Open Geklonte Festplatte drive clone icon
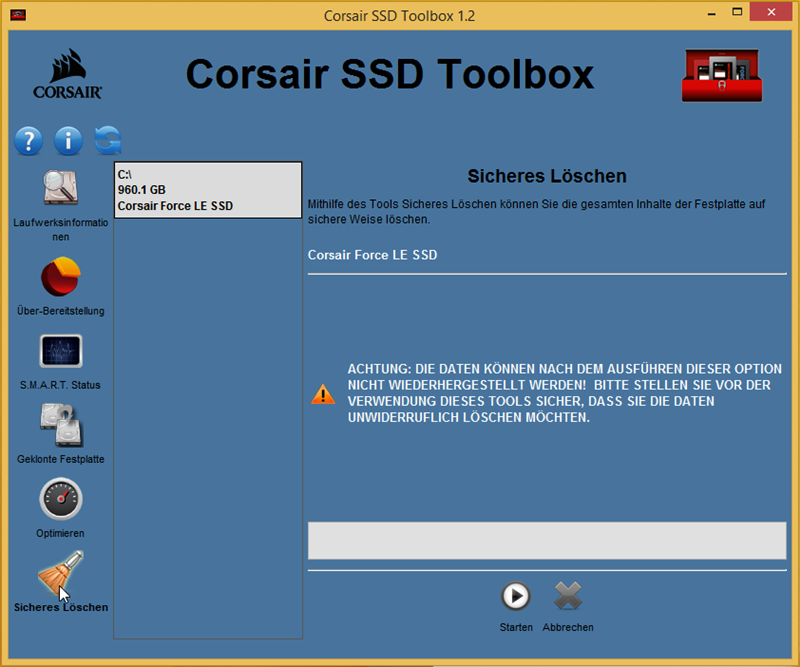Screen dimensions: 800x667 [61, 425]
